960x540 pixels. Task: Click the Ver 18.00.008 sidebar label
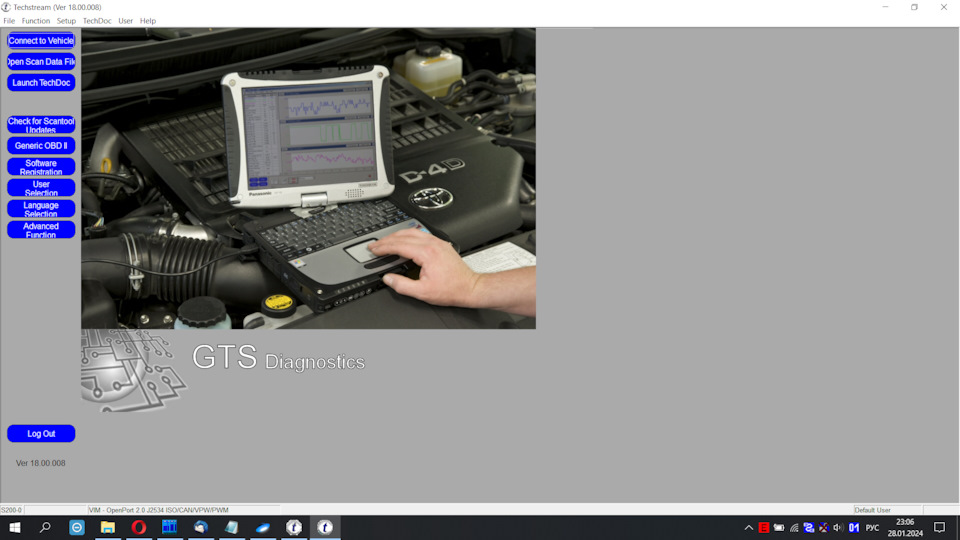point(40,463)
